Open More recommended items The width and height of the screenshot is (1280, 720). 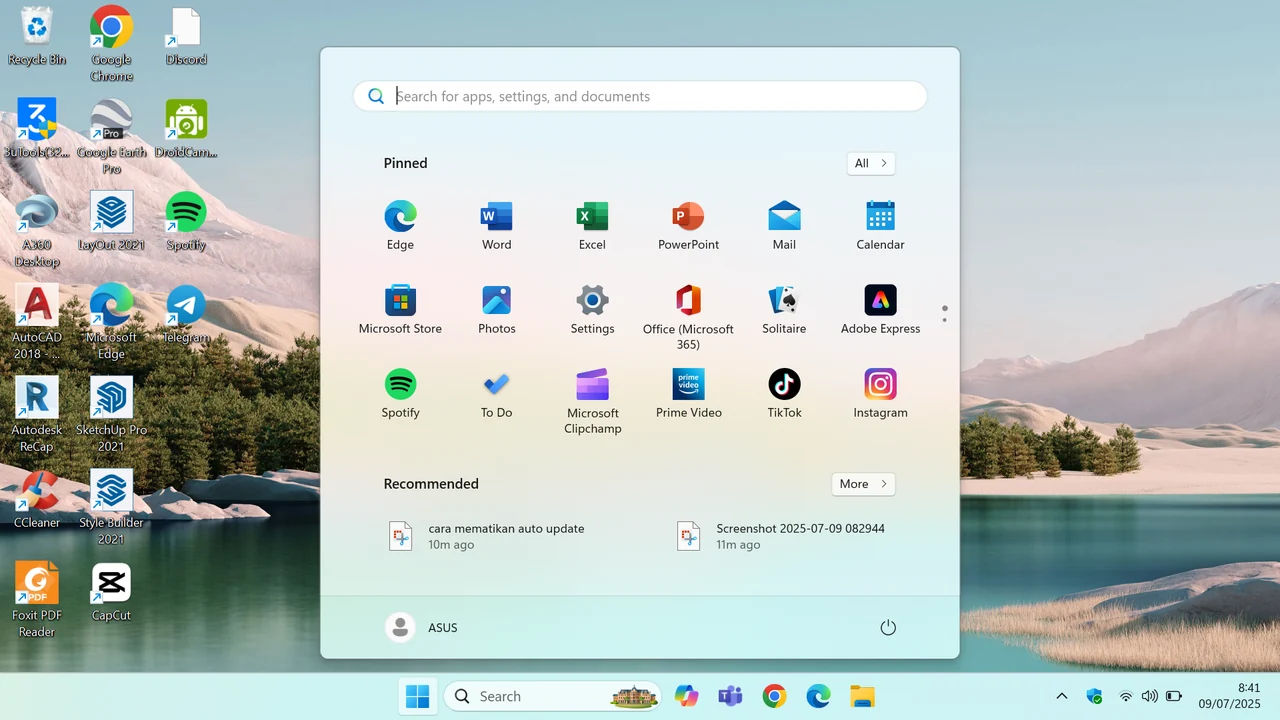(x=863, y=484)
